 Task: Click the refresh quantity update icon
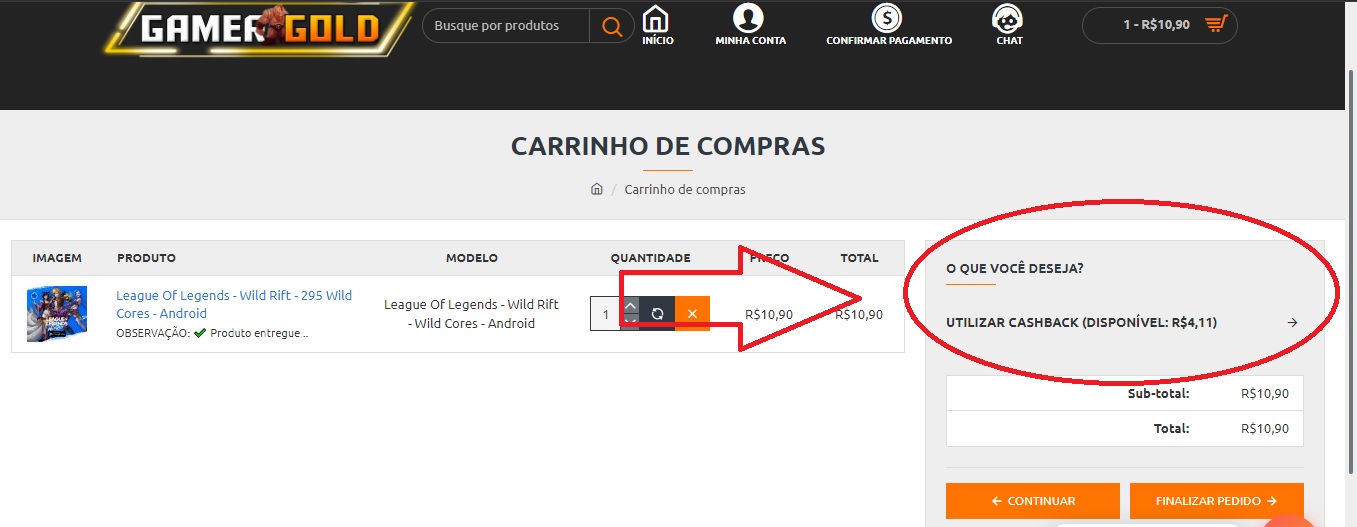[657, 314]
